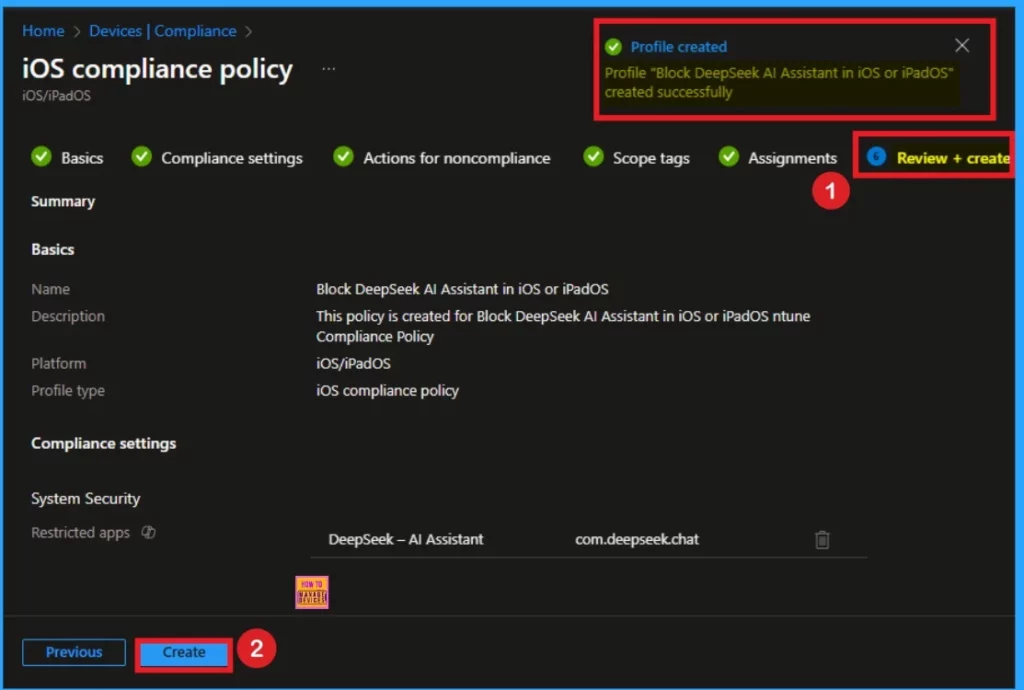Click the 'Profile created' notification title
Viewport: 1024px width, 690px height.
[x=679, y=47]
